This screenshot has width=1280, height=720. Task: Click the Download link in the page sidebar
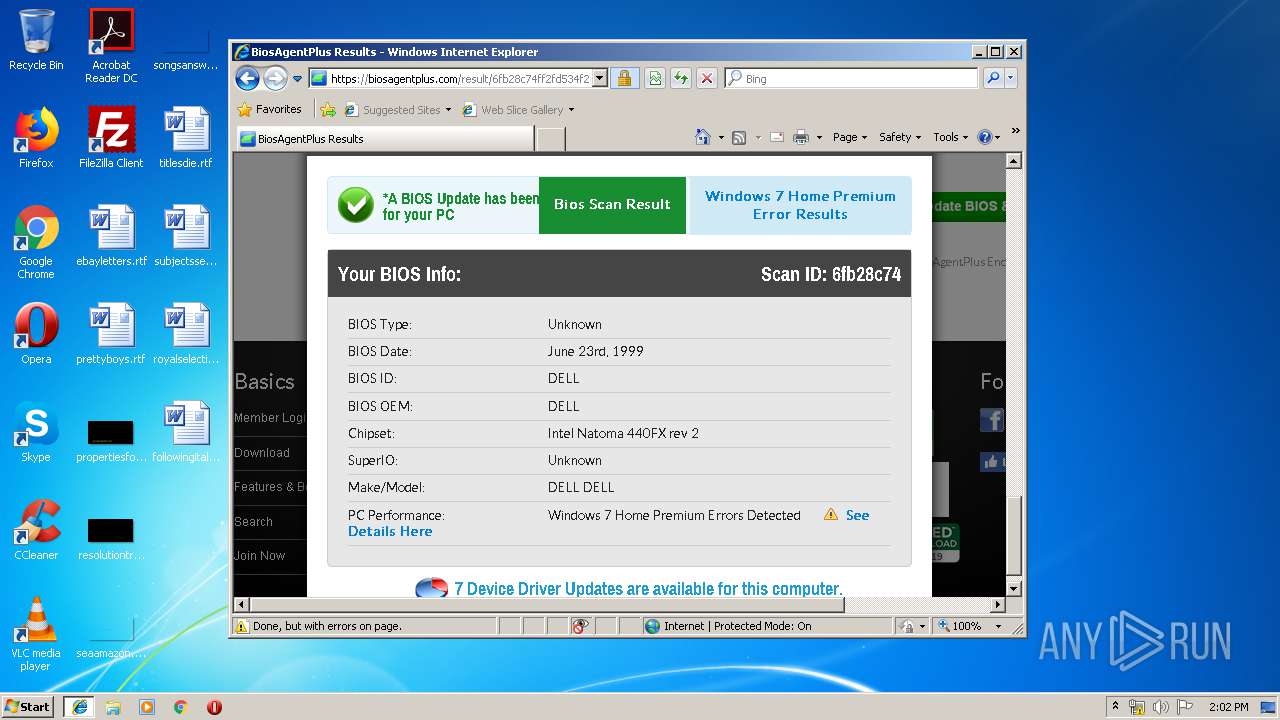coord(262,452)
